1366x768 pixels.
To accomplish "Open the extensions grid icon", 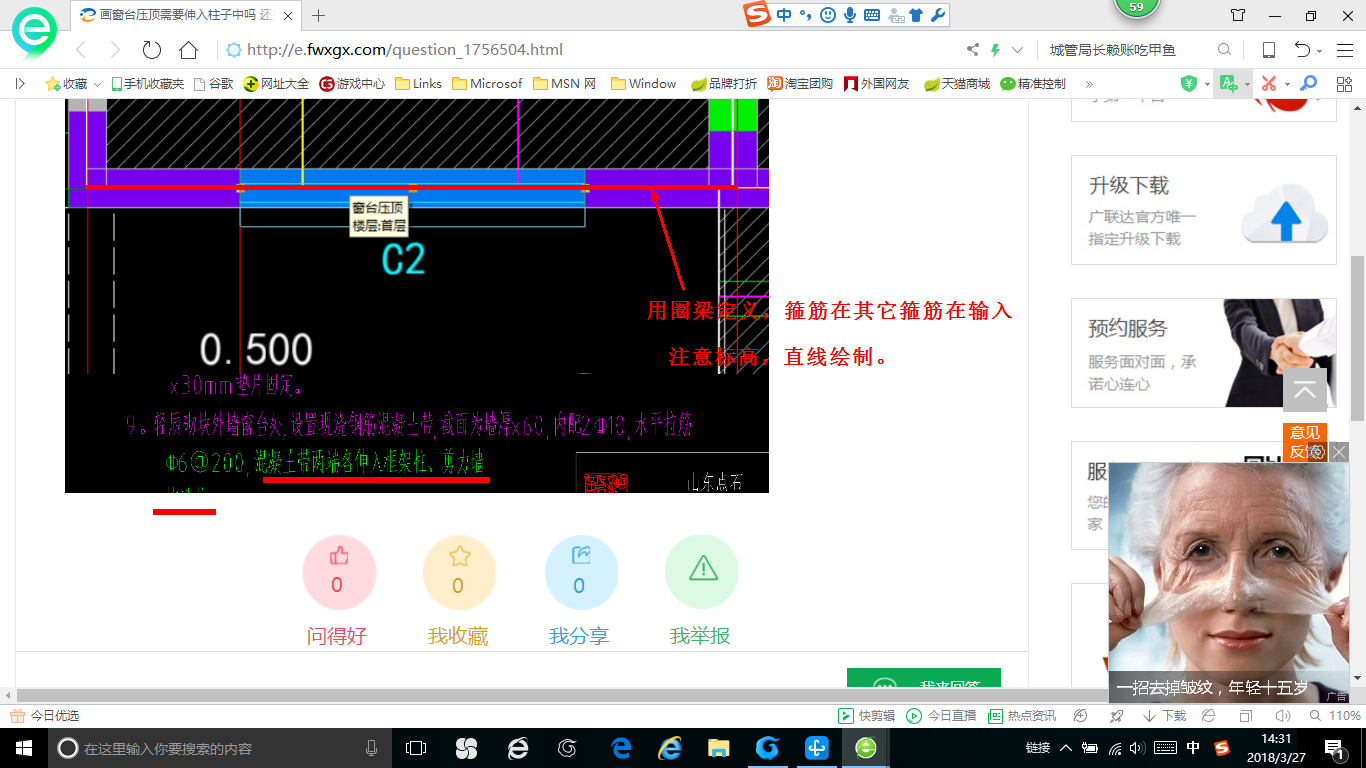I will pyautogui.click(x=1343, y=84).
